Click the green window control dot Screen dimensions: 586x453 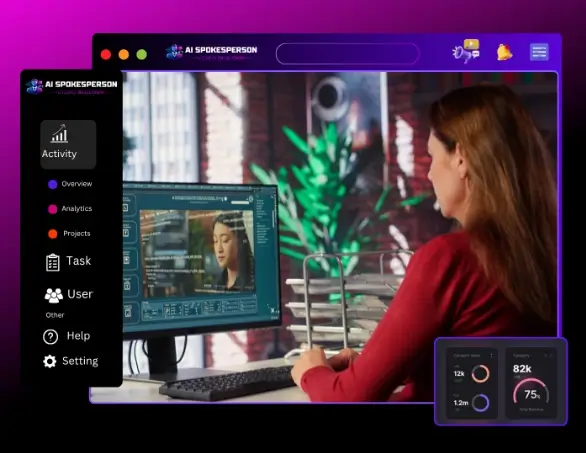tap(142, 55)
